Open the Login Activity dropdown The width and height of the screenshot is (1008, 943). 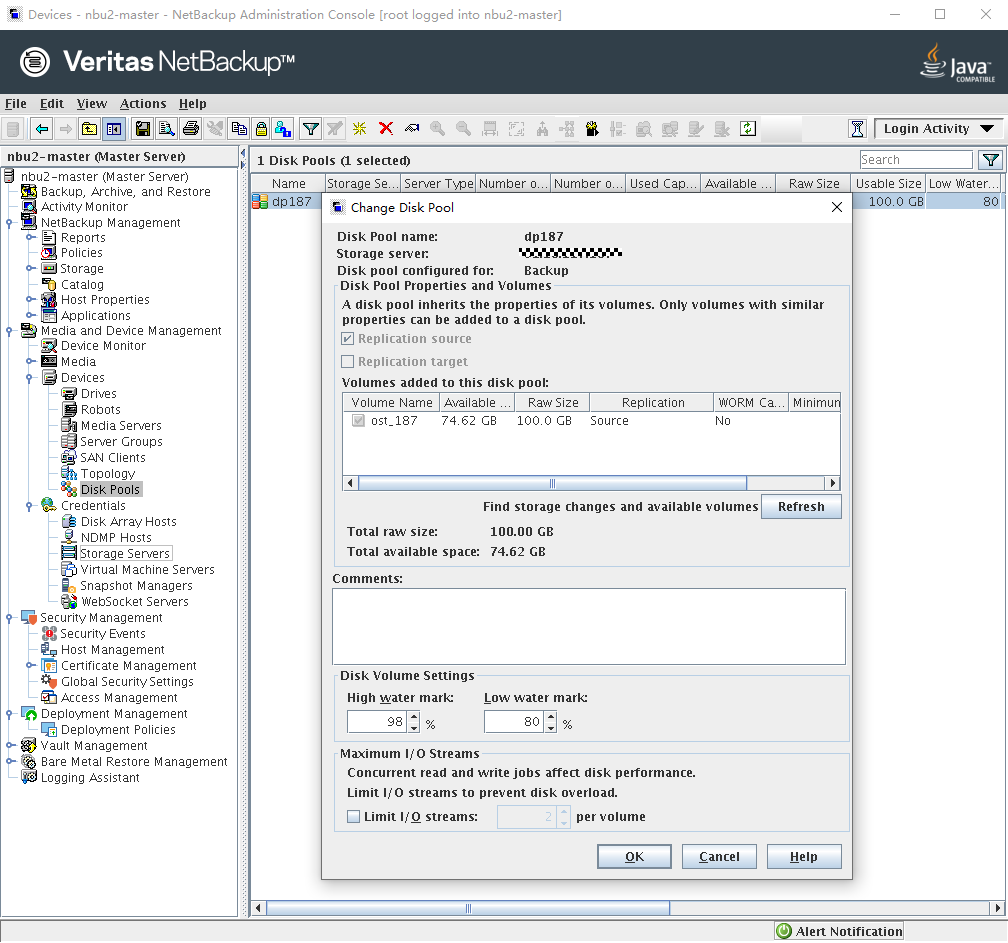pyautogui.click(x=937, y=129)
